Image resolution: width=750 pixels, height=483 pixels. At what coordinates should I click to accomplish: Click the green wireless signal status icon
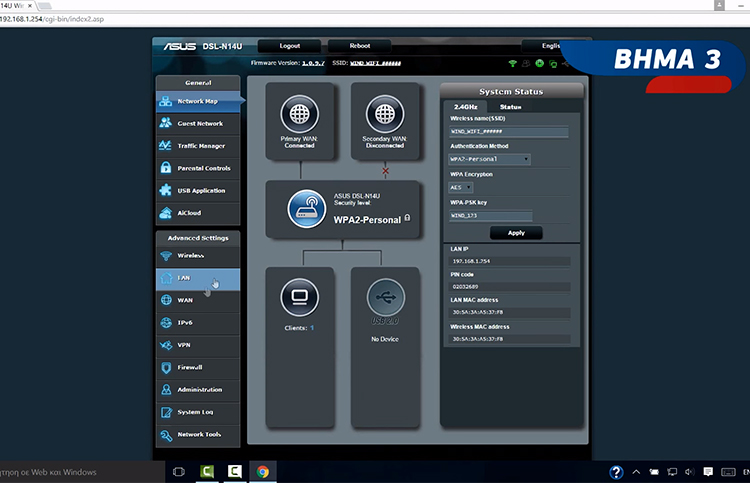coord(512,63)
